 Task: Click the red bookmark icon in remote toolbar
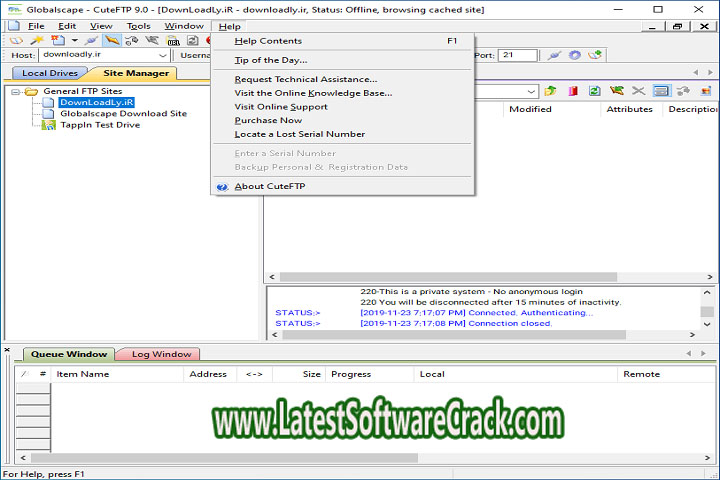[573, 91]
